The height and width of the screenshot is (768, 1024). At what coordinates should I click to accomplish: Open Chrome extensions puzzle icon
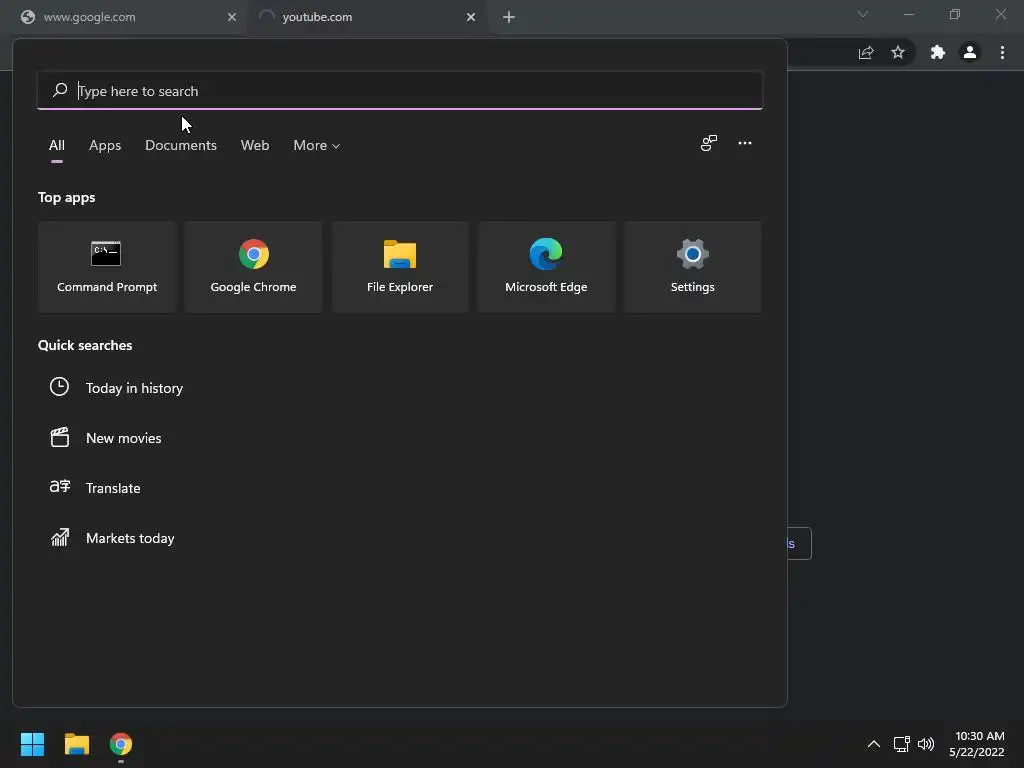pyautogui.click(x=938, y=52)
